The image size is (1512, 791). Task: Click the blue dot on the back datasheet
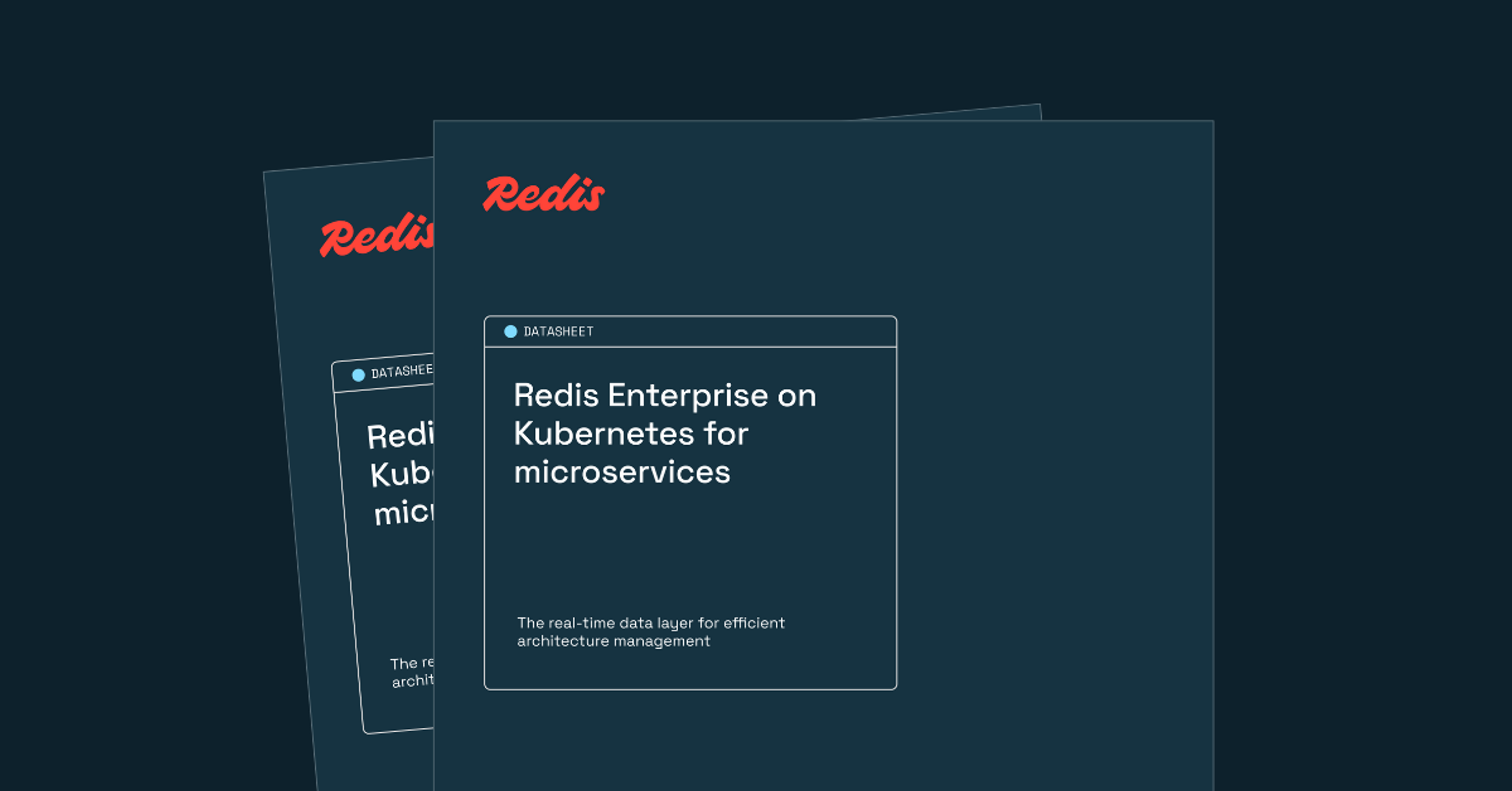pyautogui.click(x=359, y=375)
